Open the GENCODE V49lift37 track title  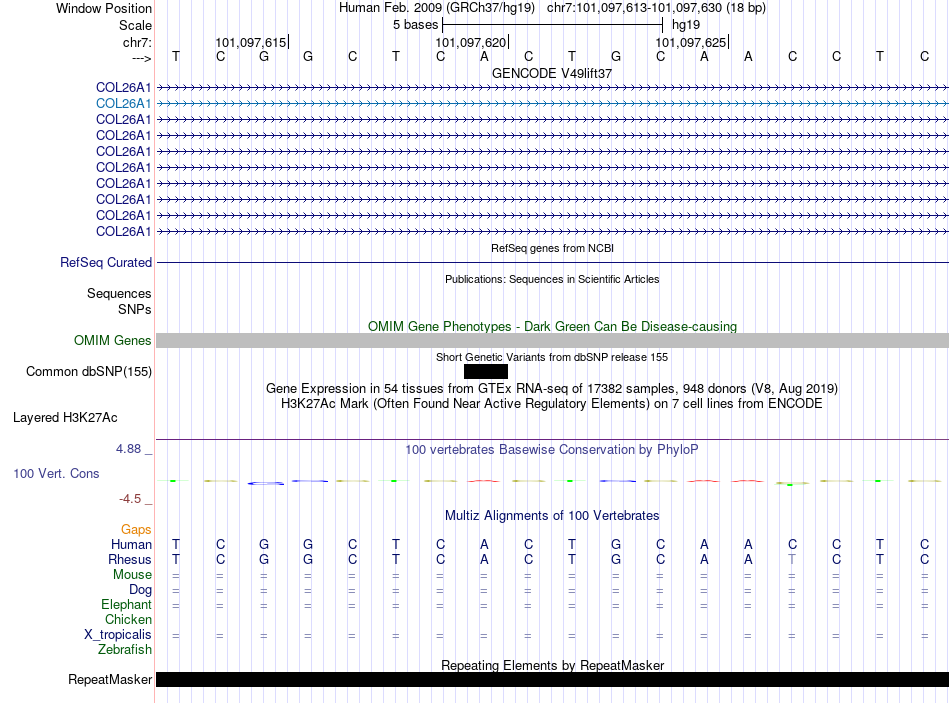tap(552, 73)
